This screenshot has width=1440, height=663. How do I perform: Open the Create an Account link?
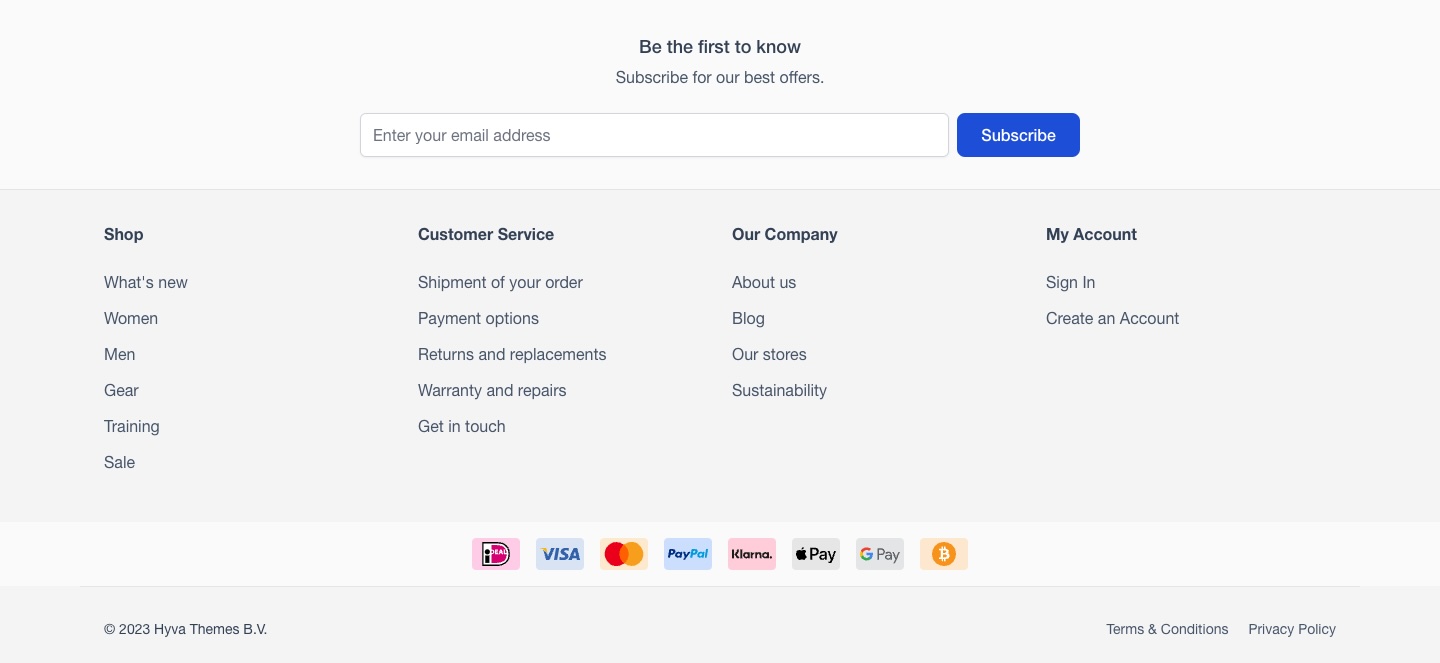(x=1112, y=318)
